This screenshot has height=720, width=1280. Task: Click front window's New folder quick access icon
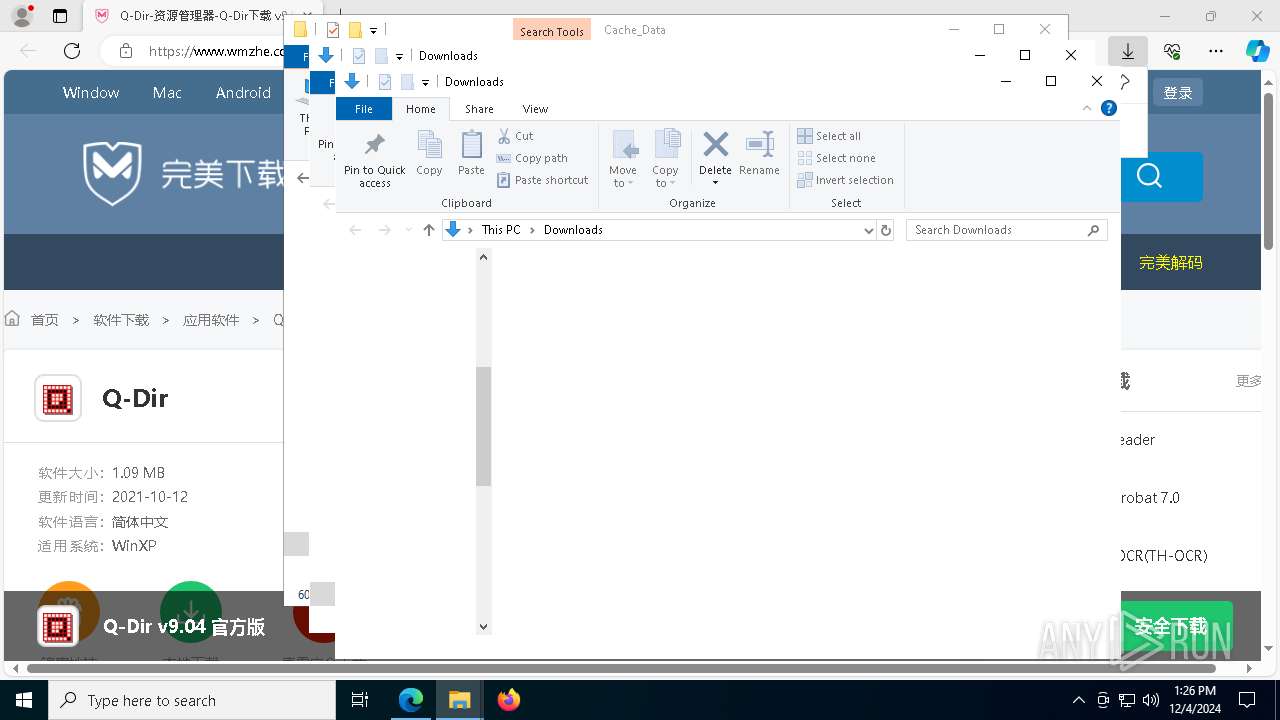click(x=407, y=82)
